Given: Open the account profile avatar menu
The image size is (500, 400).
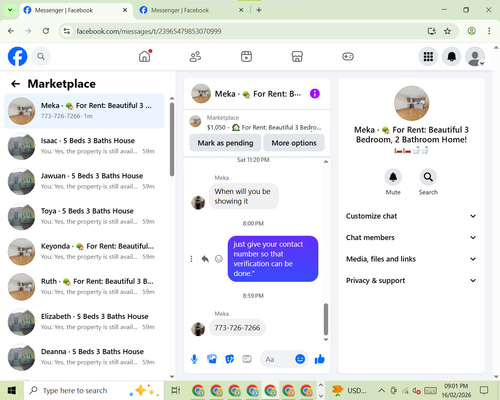Looking at the screenshot, I should pyautogui.click(x=475, y=56).
